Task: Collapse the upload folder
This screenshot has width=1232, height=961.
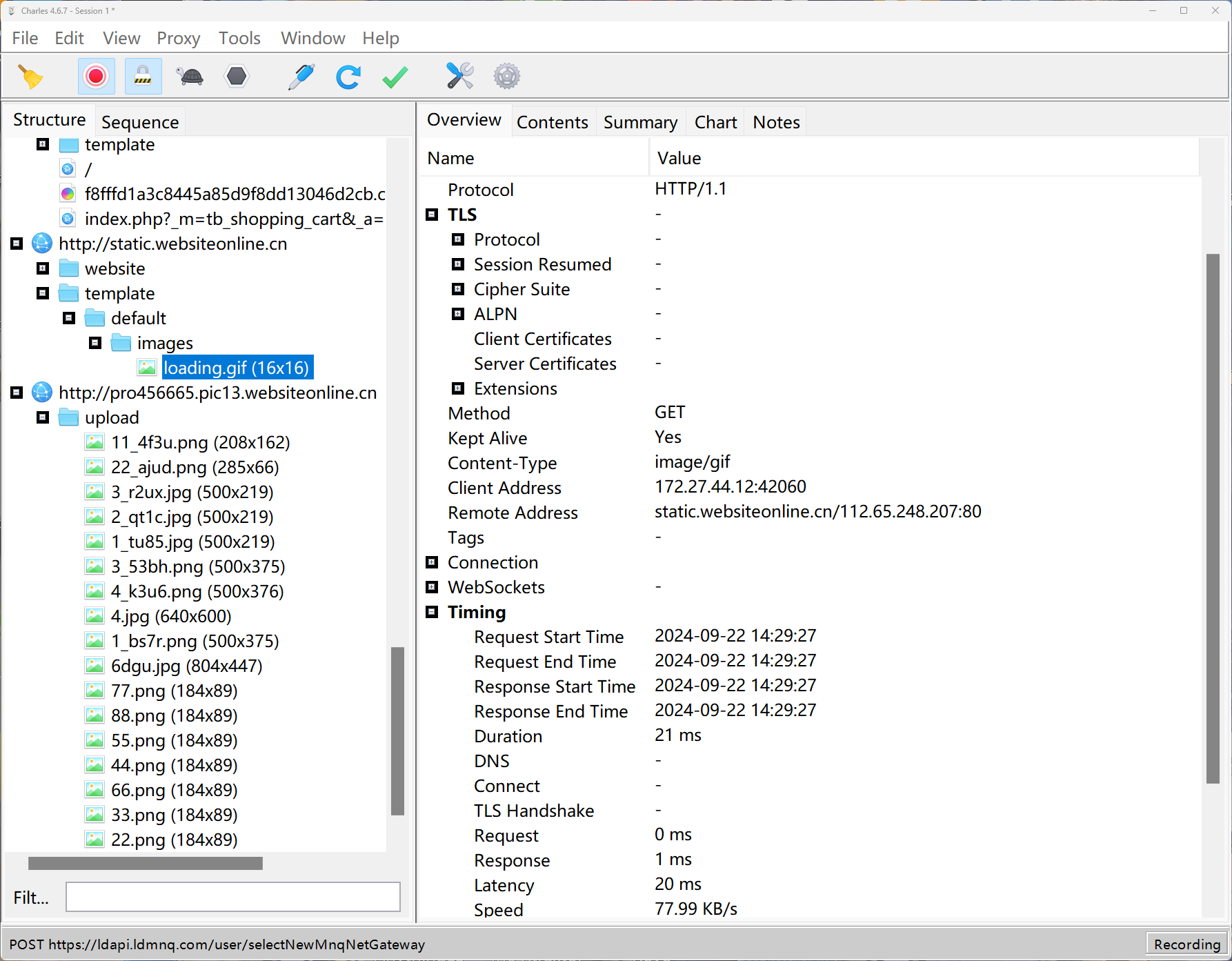Action: (43, 417)
